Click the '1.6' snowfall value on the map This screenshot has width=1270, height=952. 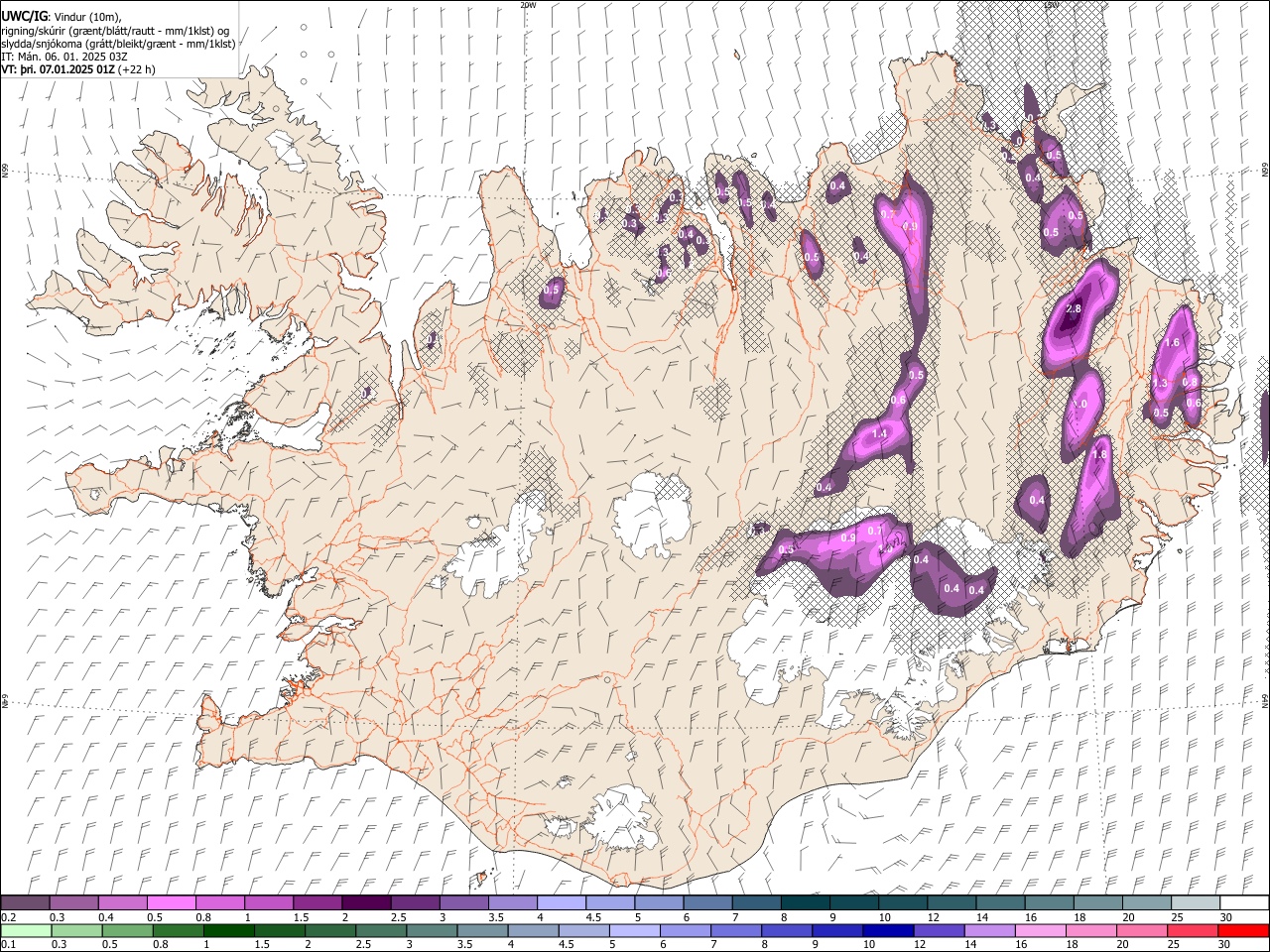(x=1172, y=343)
